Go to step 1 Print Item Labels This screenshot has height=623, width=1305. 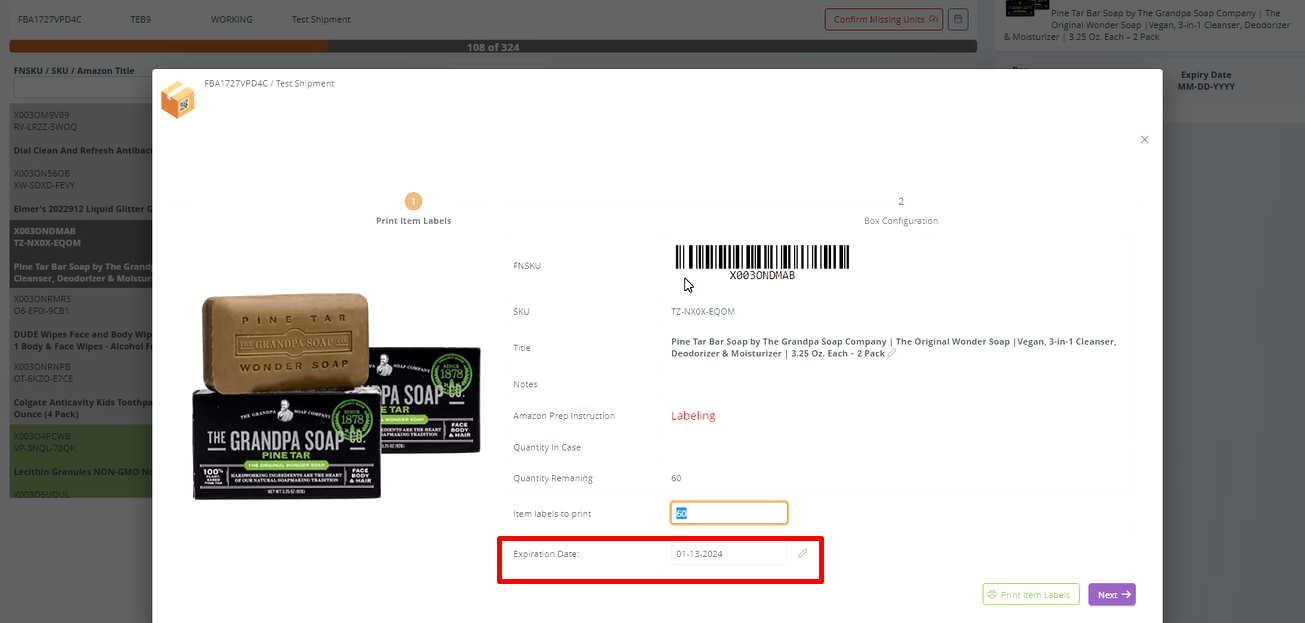tap(414, 202)
